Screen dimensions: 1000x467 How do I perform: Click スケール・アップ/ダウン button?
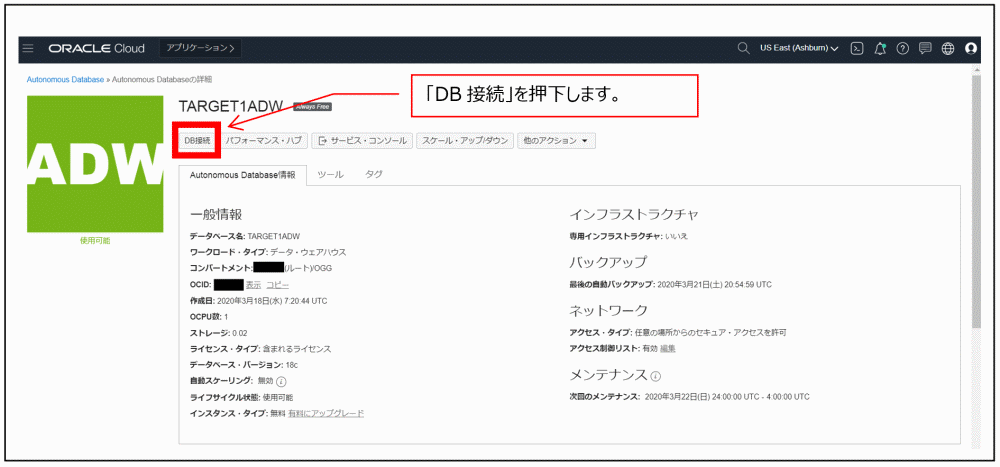[465, 140]
